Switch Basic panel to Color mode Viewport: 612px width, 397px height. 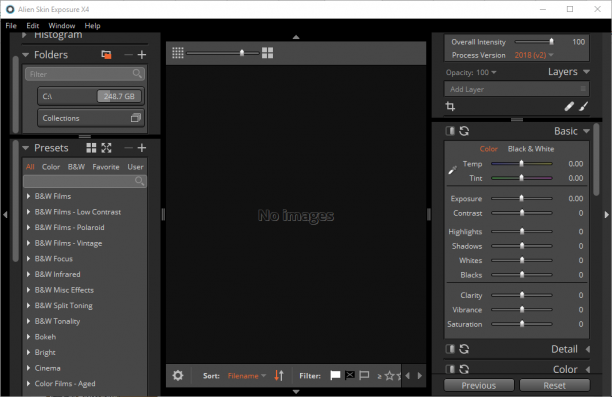[x=488, y=149]
